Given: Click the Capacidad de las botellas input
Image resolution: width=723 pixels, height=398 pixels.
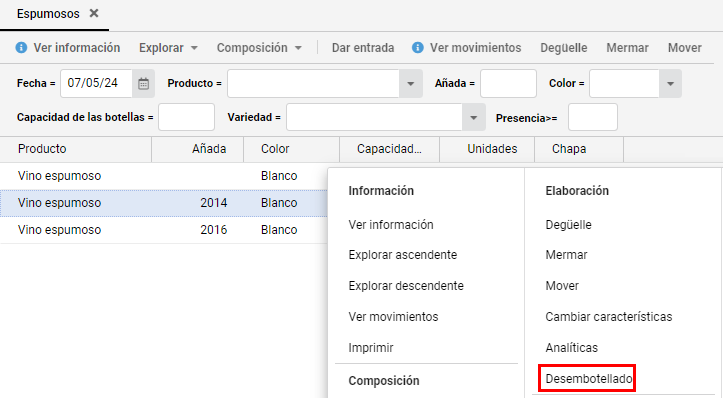Looking at the screenshot, I should [186, 117].
